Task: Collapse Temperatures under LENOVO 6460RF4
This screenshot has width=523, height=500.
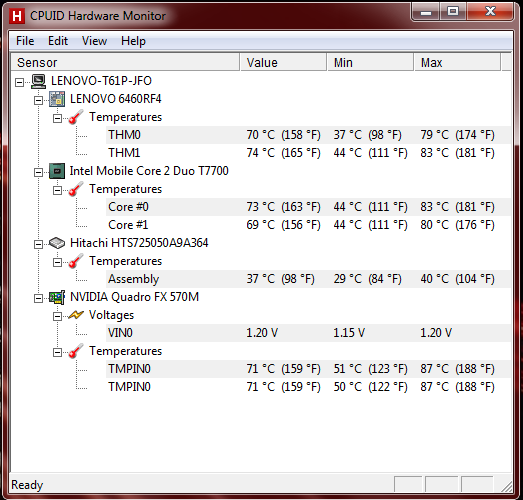Action: click(x=57, y=118)
